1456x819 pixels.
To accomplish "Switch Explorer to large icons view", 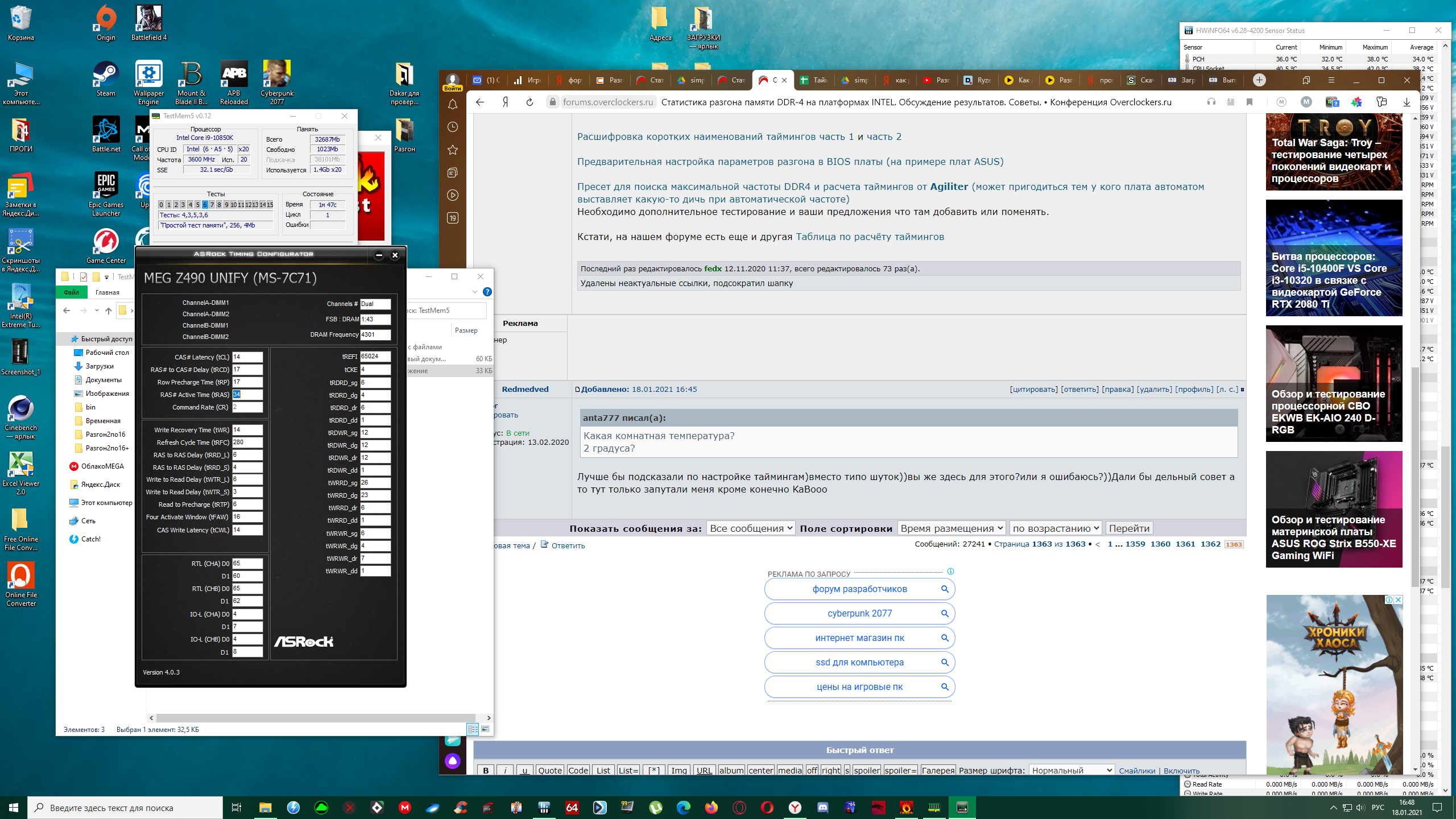I will coord(485,729).
